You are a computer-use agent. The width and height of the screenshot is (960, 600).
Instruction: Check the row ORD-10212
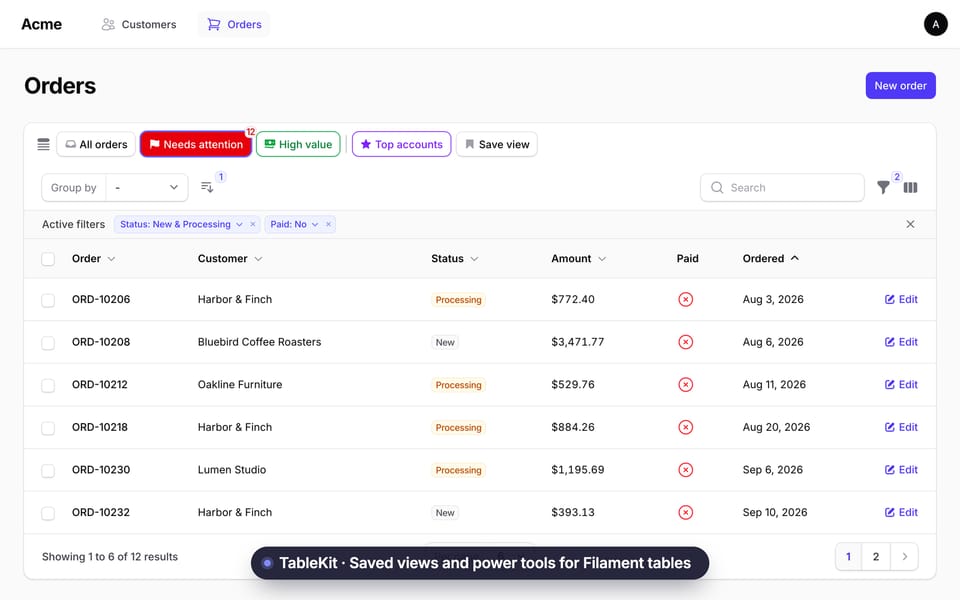point(48,385)
